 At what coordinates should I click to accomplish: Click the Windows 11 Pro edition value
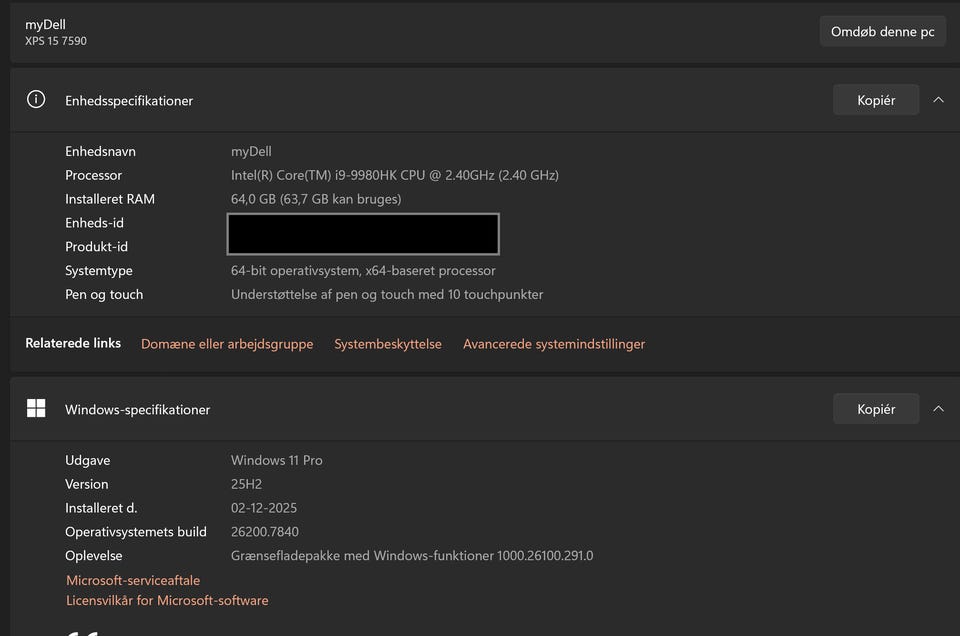tap(277, 460)
